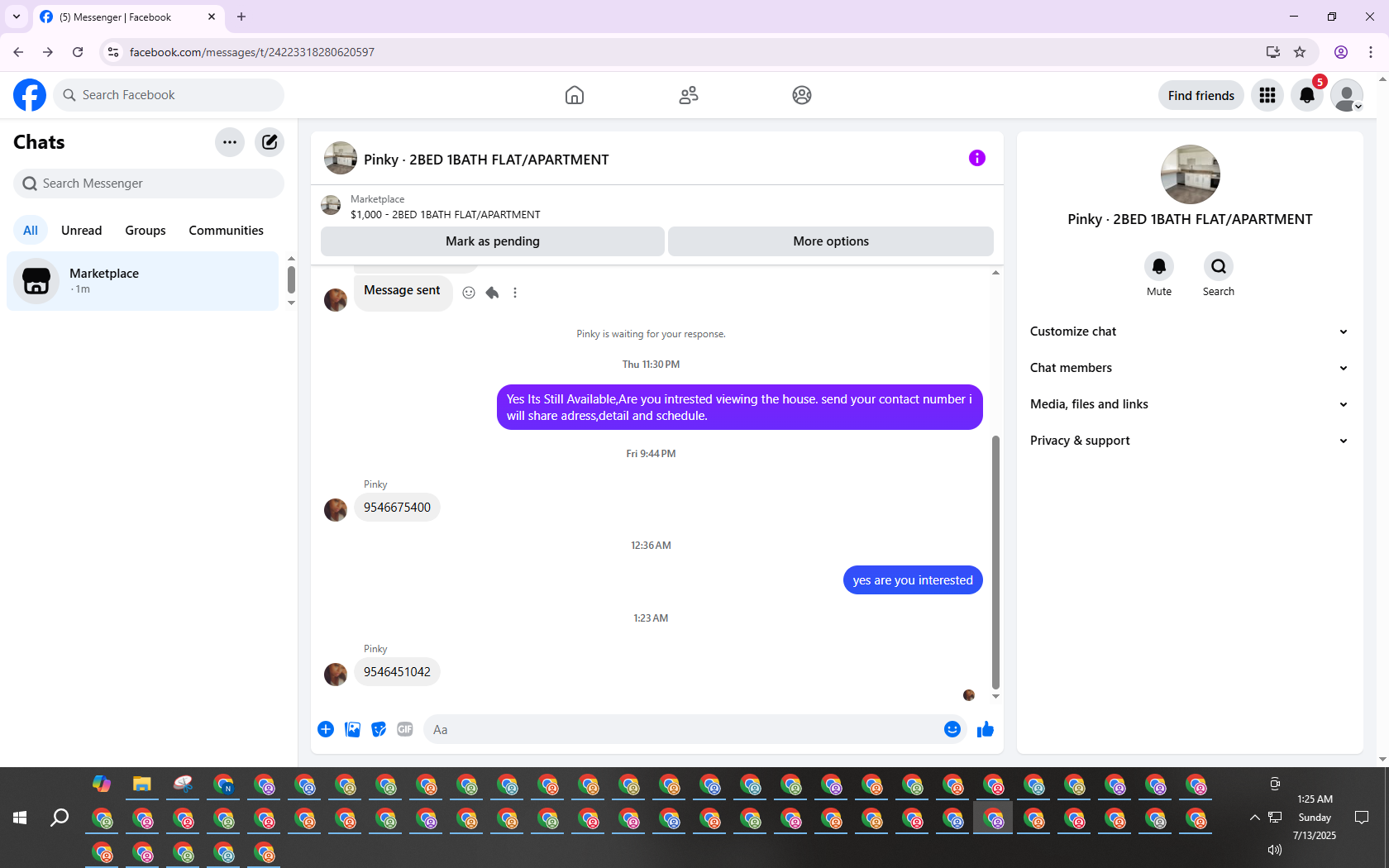This screenshot has width=1389, height=868.
Task: Open more options for Message sent bubble
Action: pyautogui.click(x=515, y=293)
